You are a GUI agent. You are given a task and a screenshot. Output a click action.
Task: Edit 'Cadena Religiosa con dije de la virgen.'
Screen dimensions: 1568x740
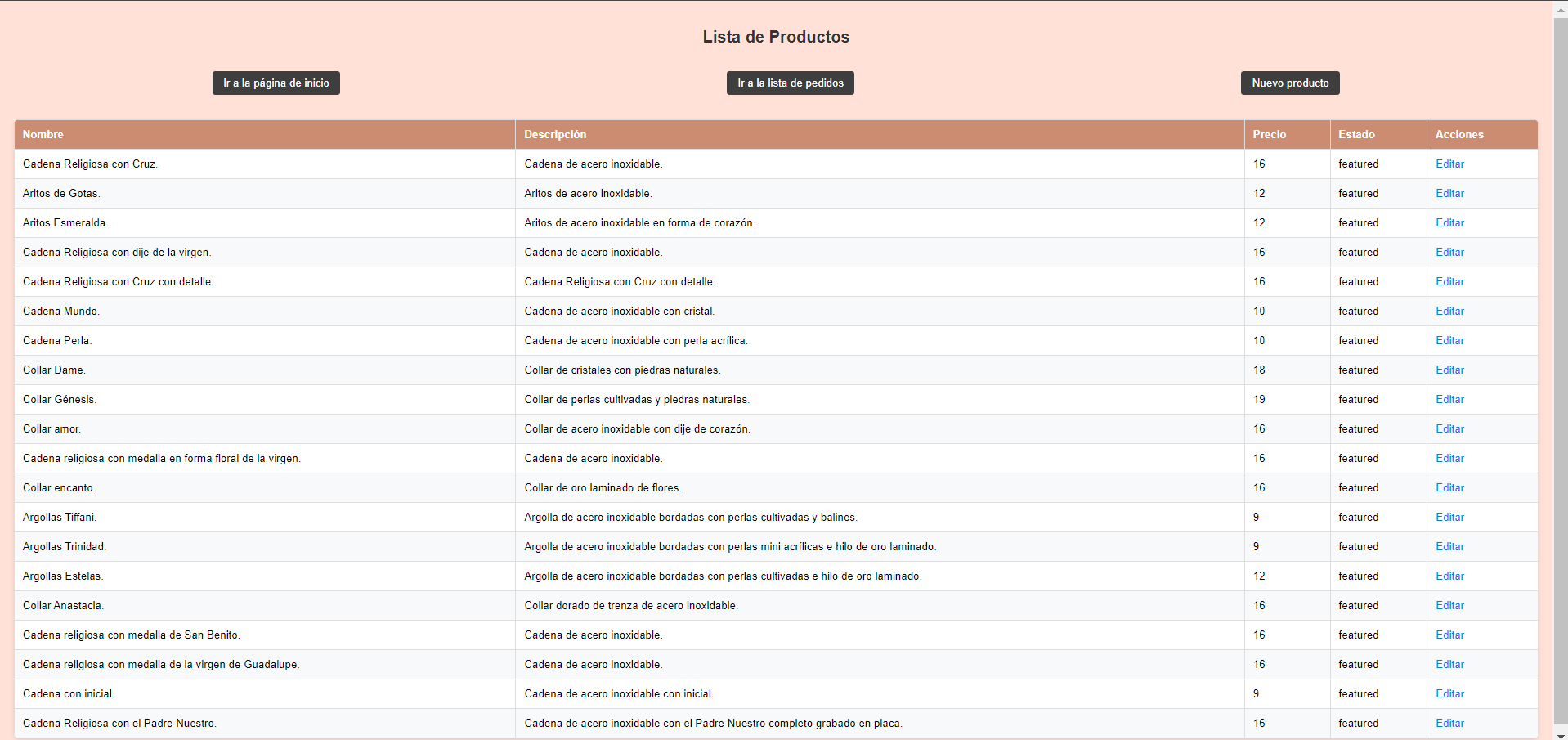coord(1449,252)
